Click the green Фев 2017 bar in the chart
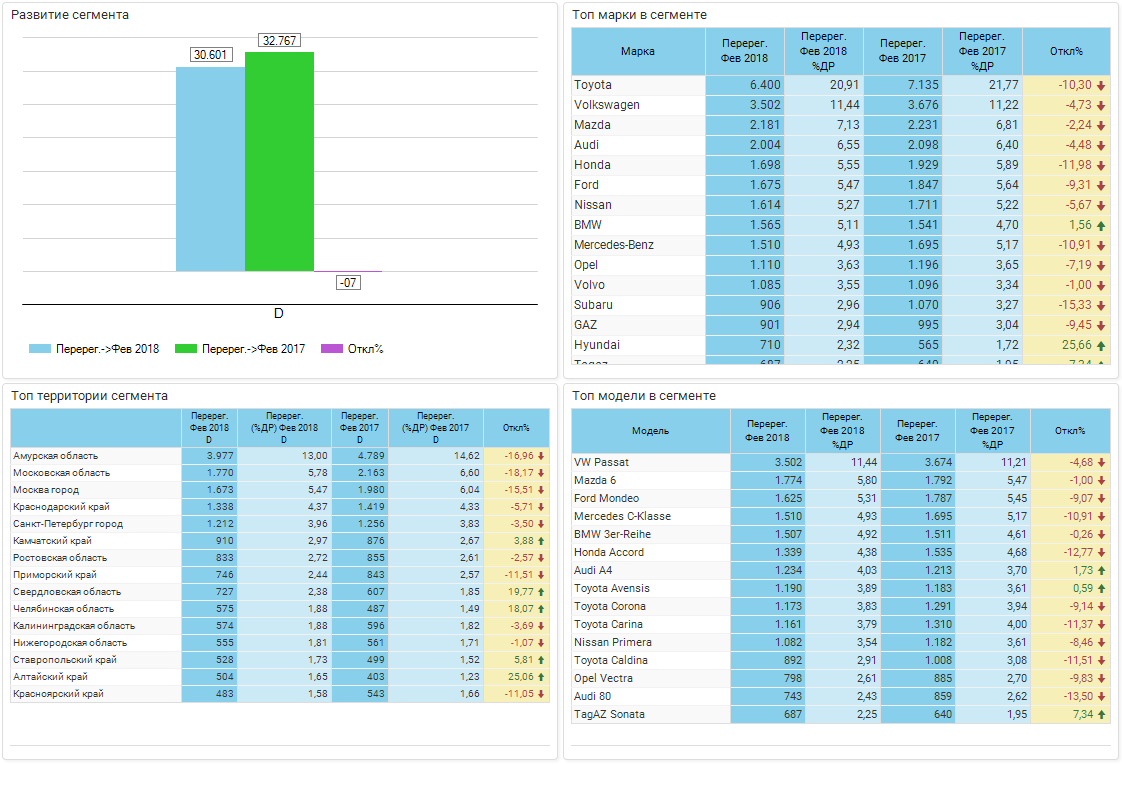1122x793 pixels. click(x=279, y=162)
